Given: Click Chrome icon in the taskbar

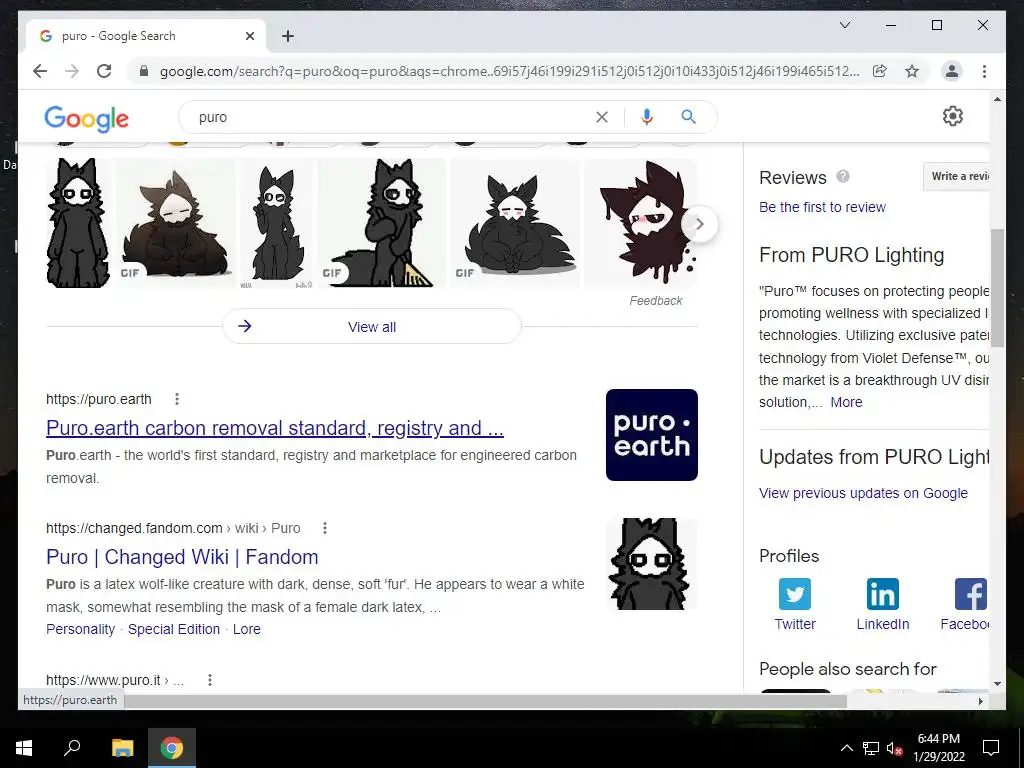Looking at the screenshot, I should (x=172, y=748).
